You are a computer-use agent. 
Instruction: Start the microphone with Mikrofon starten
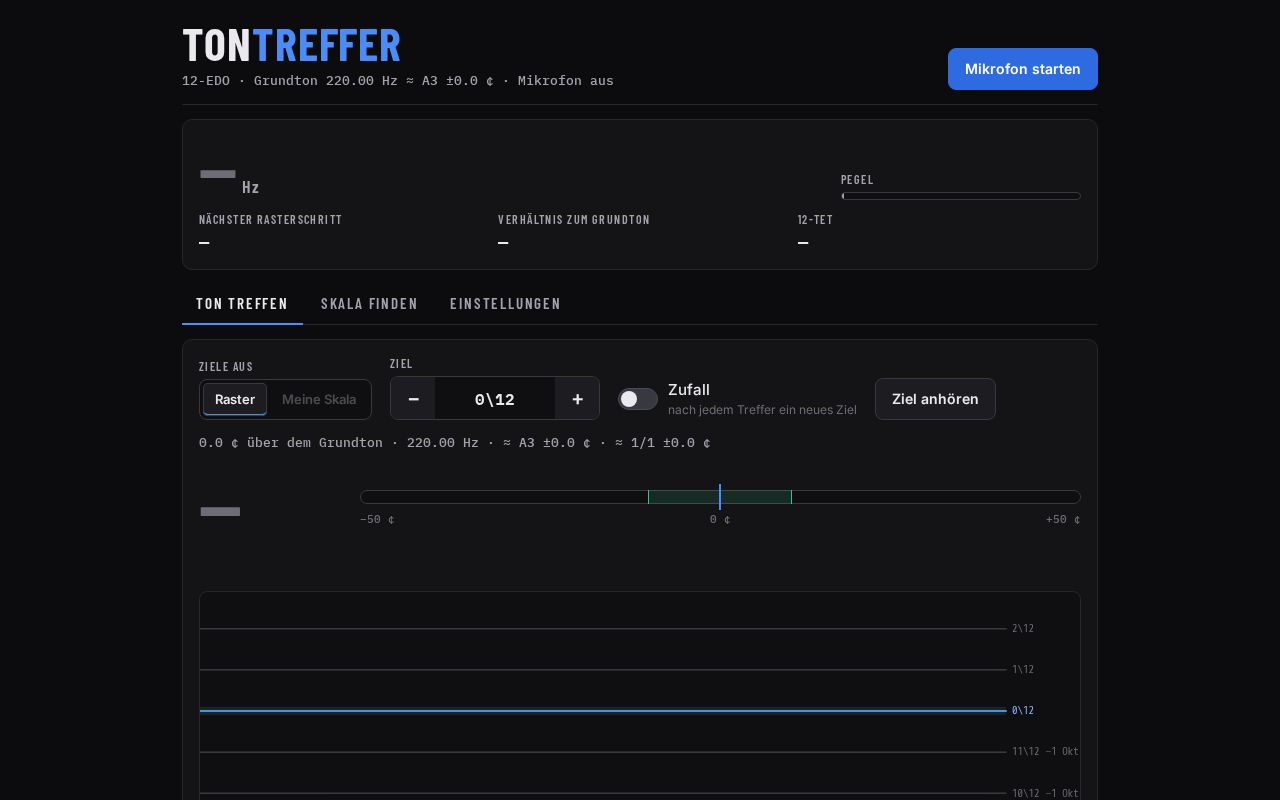1022,69
